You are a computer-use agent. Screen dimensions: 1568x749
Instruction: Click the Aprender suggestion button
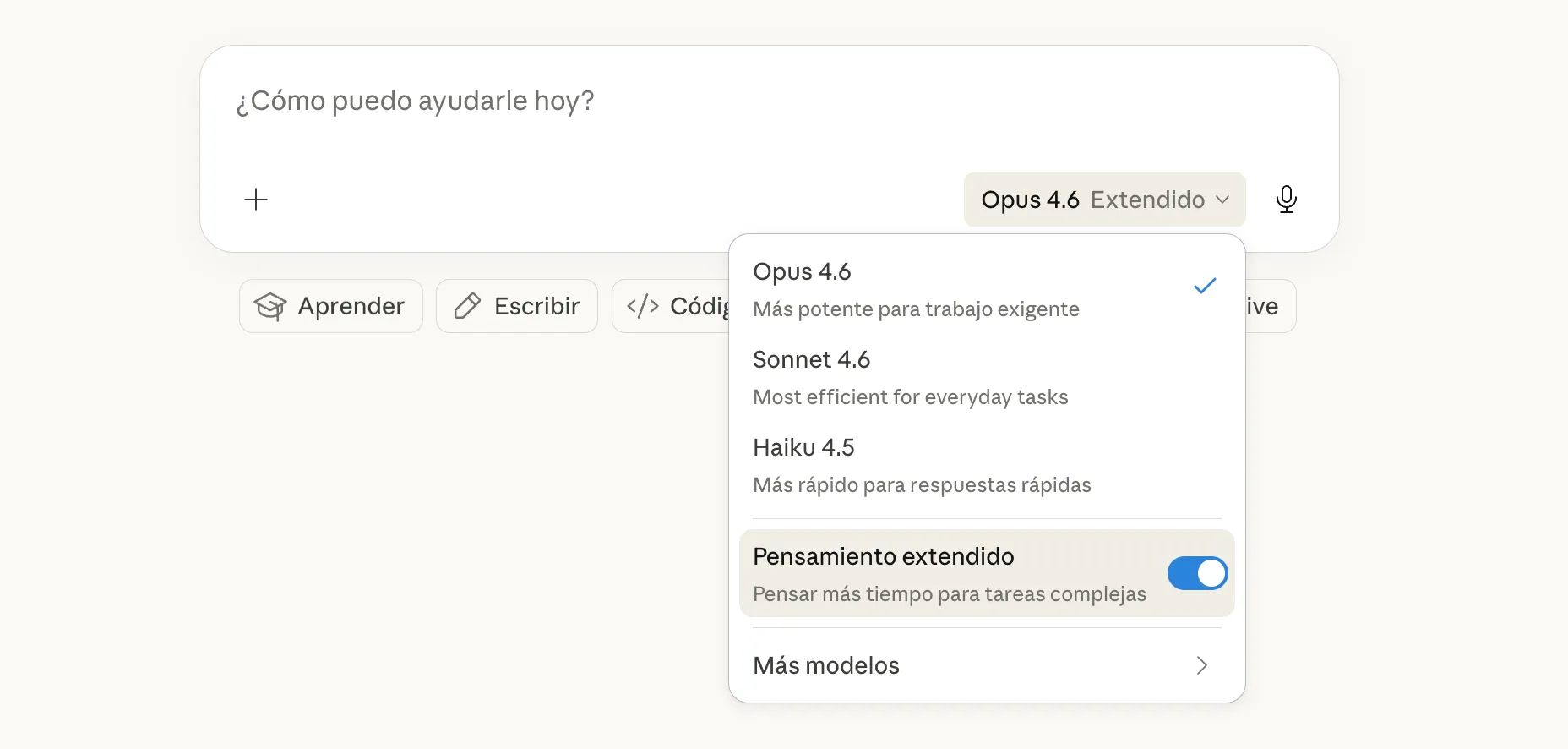331,306
